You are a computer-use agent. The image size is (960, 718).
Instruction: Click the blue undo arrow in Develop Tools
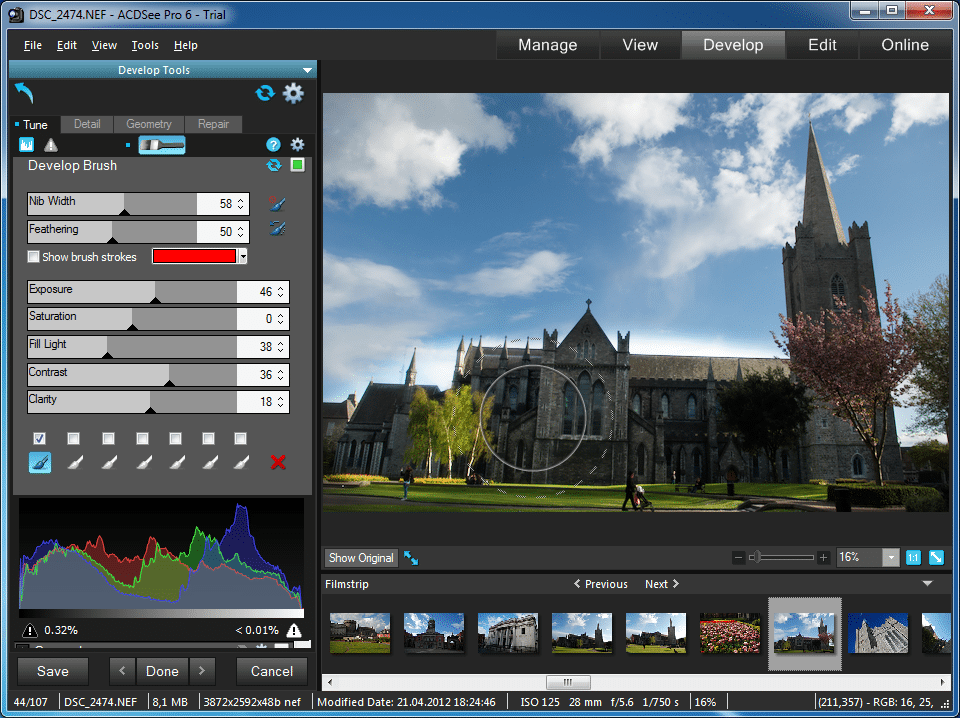point(24,93)
